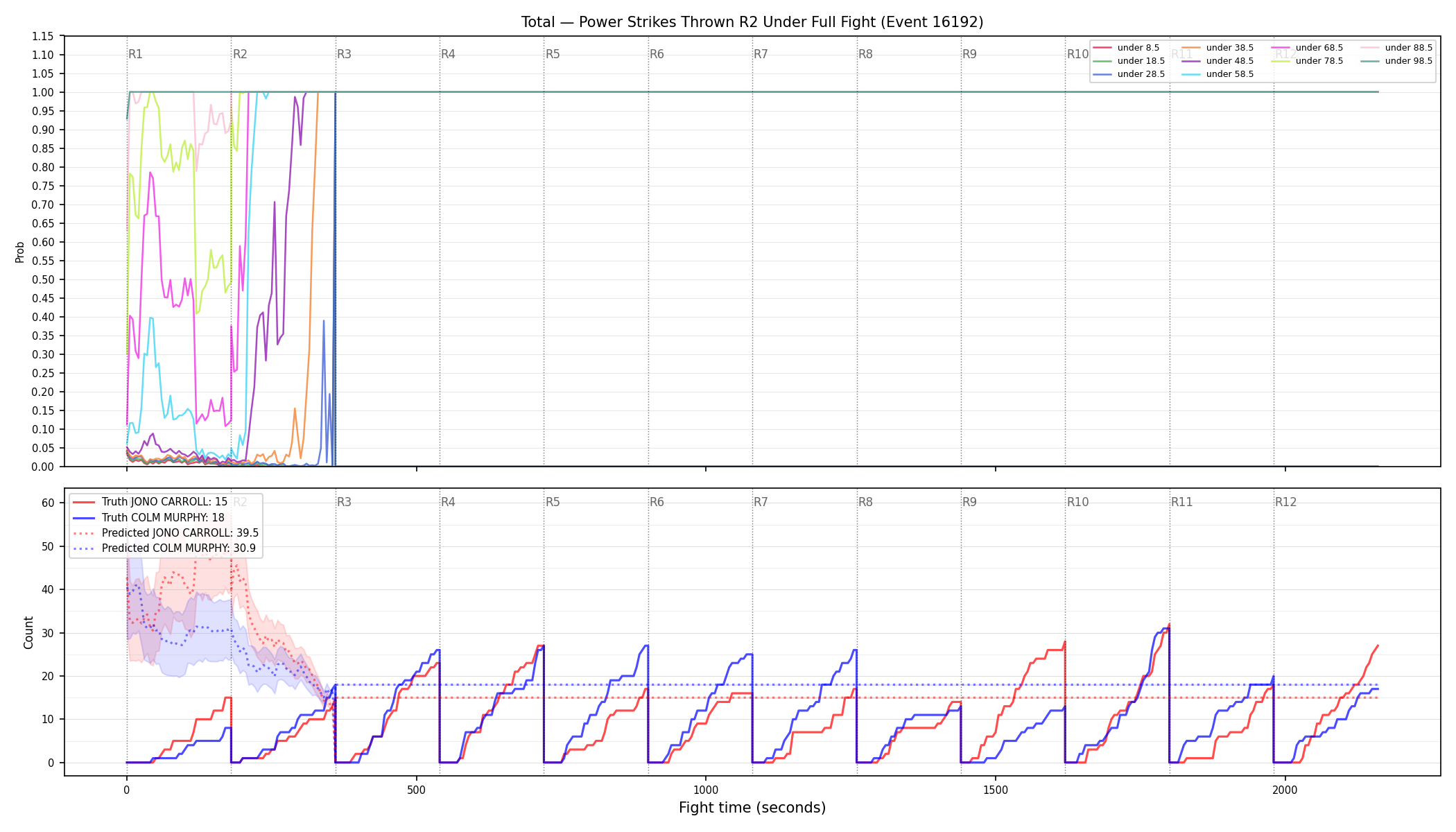Viewport: 1456px width, 832px height.
Task: Click the red solid line swatch for Truth JONO CARROLL
Action: coord(84,502)
